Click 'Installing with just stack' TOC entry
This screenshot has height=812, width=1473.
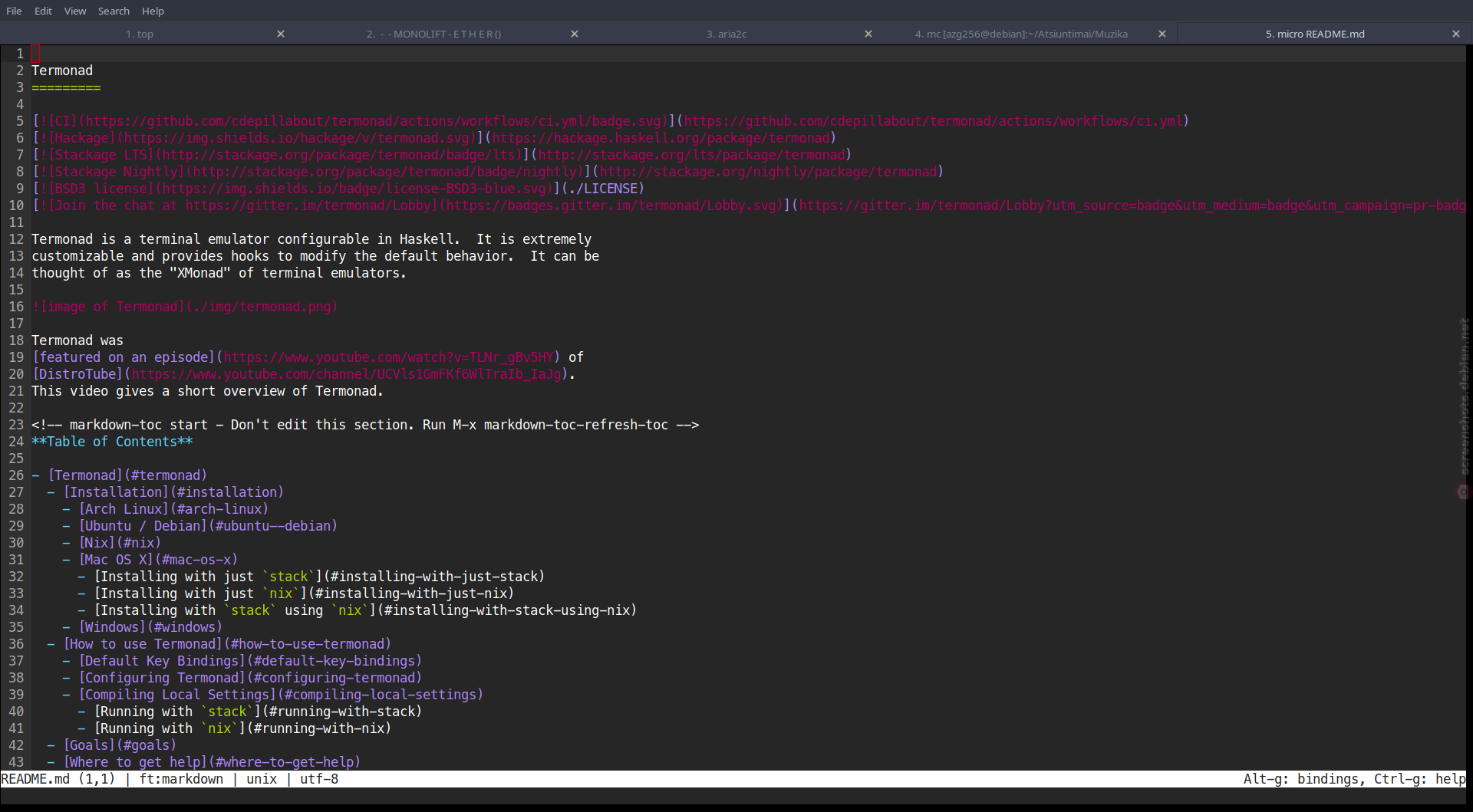pos(319,577)
